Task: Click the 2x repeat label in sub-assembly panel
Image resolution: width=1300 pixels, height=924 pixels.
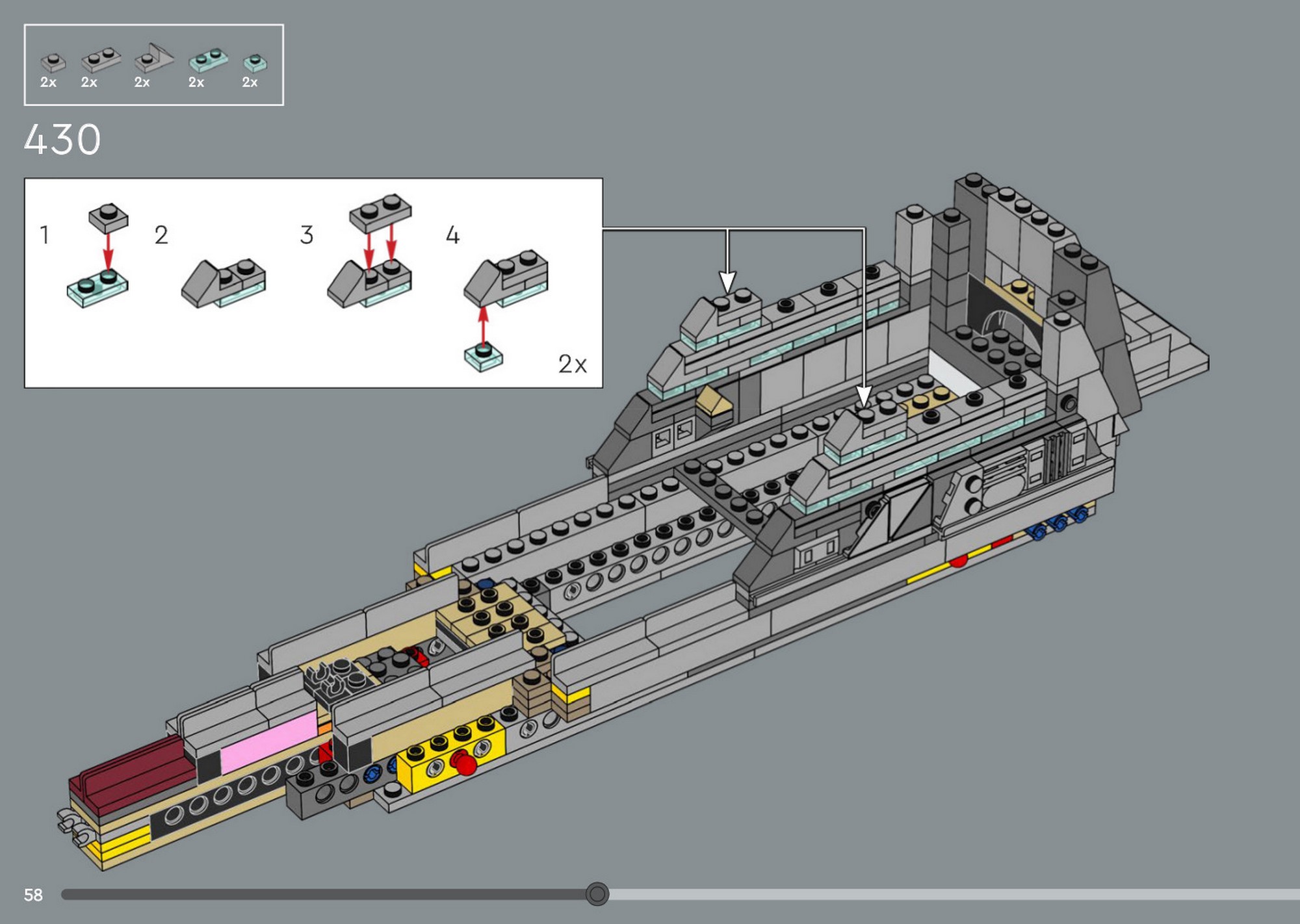Action: (572, 364)
